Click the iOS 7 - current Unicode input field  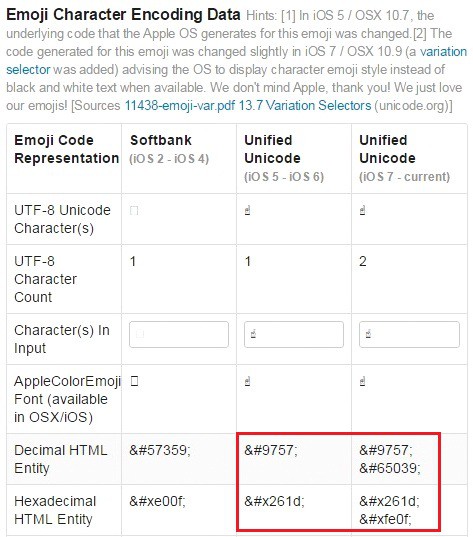point(409,334)
